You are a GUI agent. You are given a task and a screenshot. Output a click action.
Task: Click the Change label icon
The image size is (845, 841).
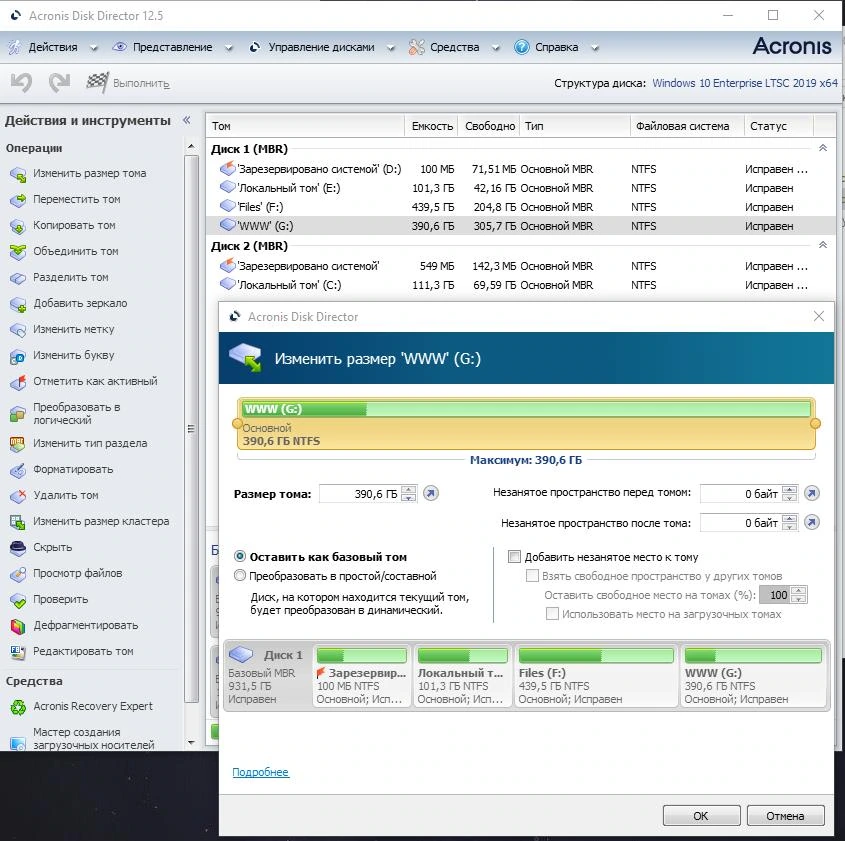[18, 330]
